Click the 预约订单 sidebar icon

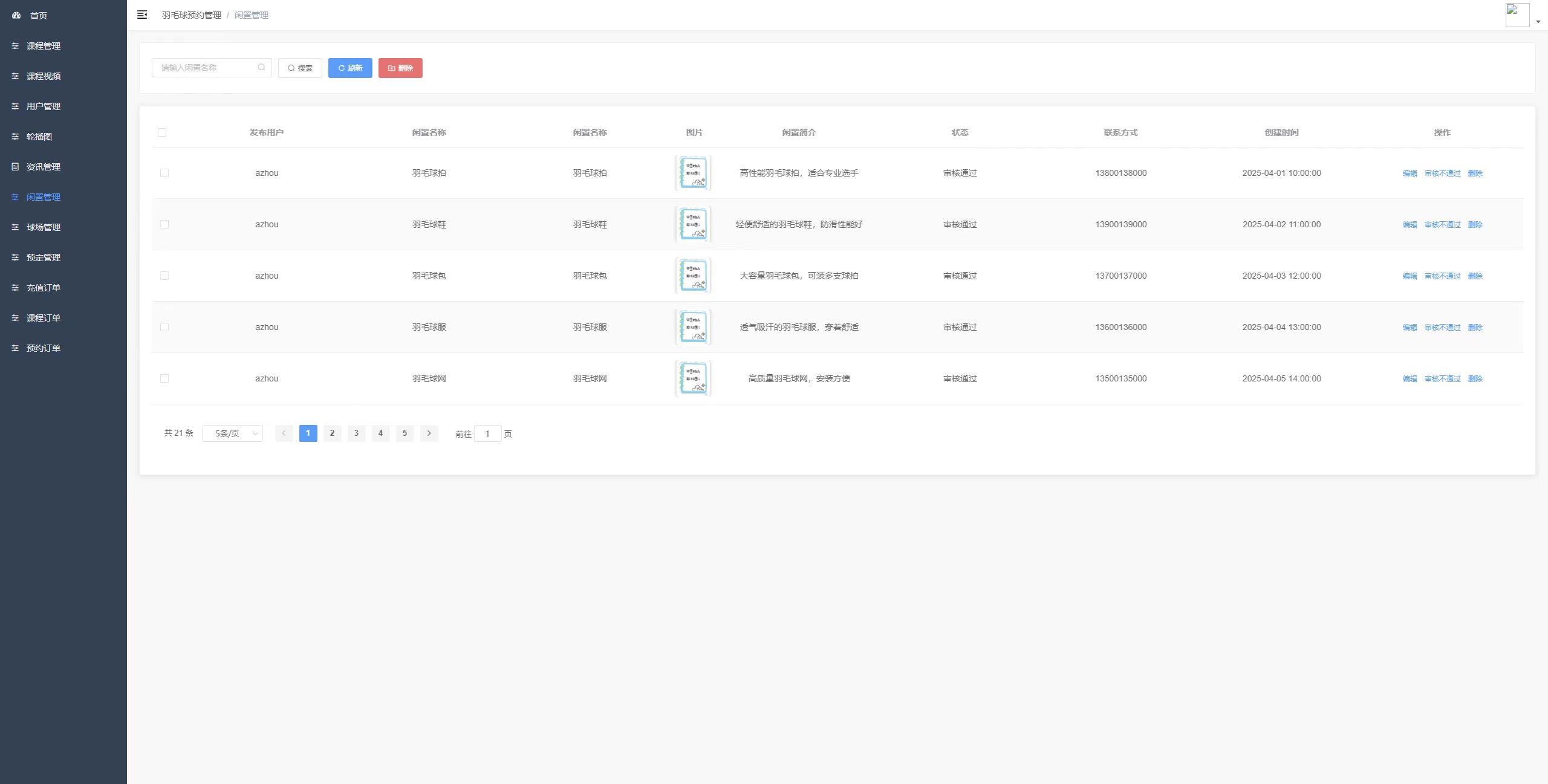(x=15, y=348)
